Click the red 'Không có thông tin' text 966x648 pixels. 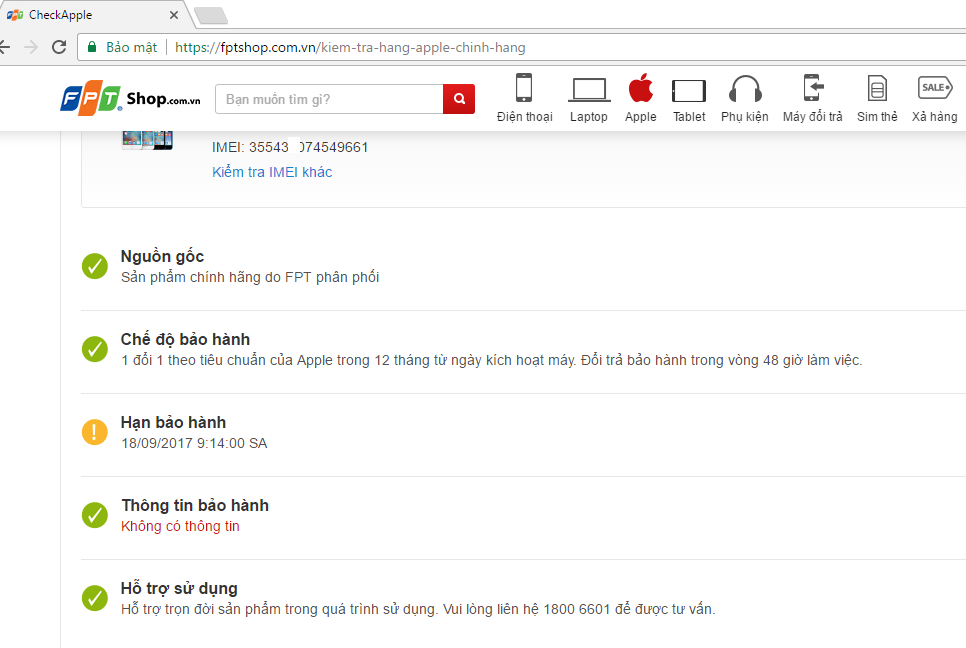(181, 526)
